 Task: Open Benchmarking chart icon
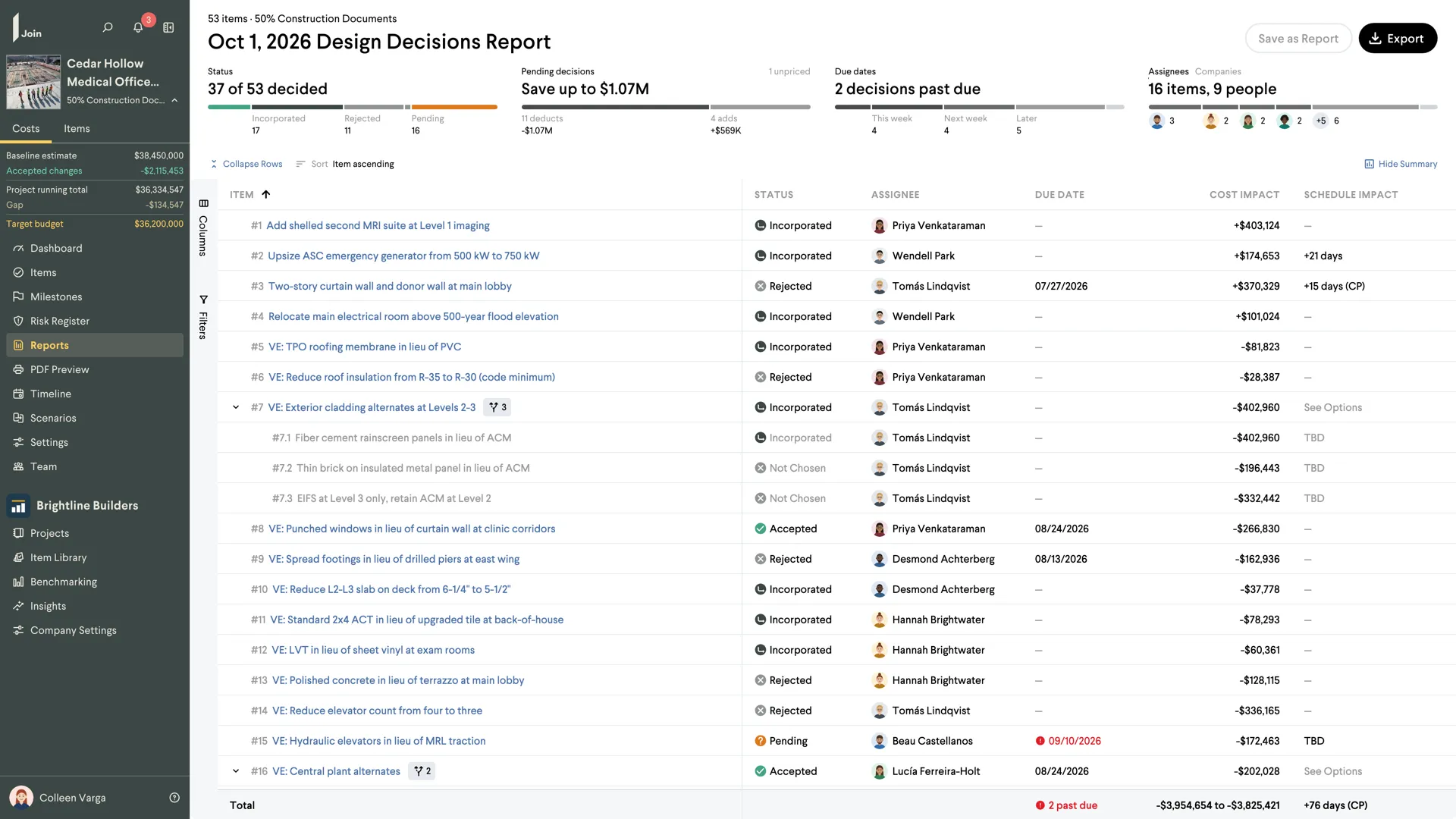tap(18, 582)
